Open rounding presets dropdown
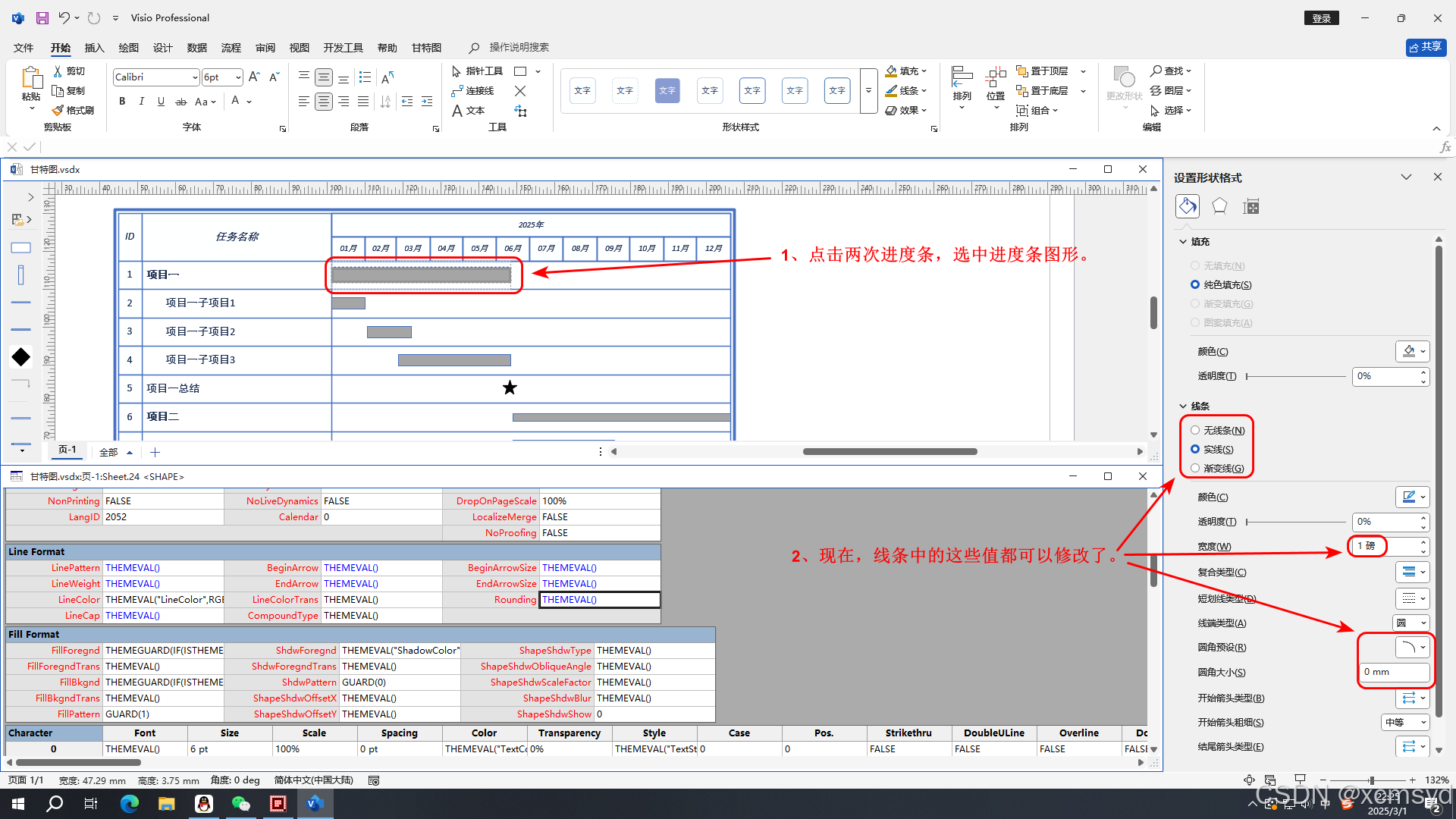Screen dimensions: 1456x819 [1412, 647]
